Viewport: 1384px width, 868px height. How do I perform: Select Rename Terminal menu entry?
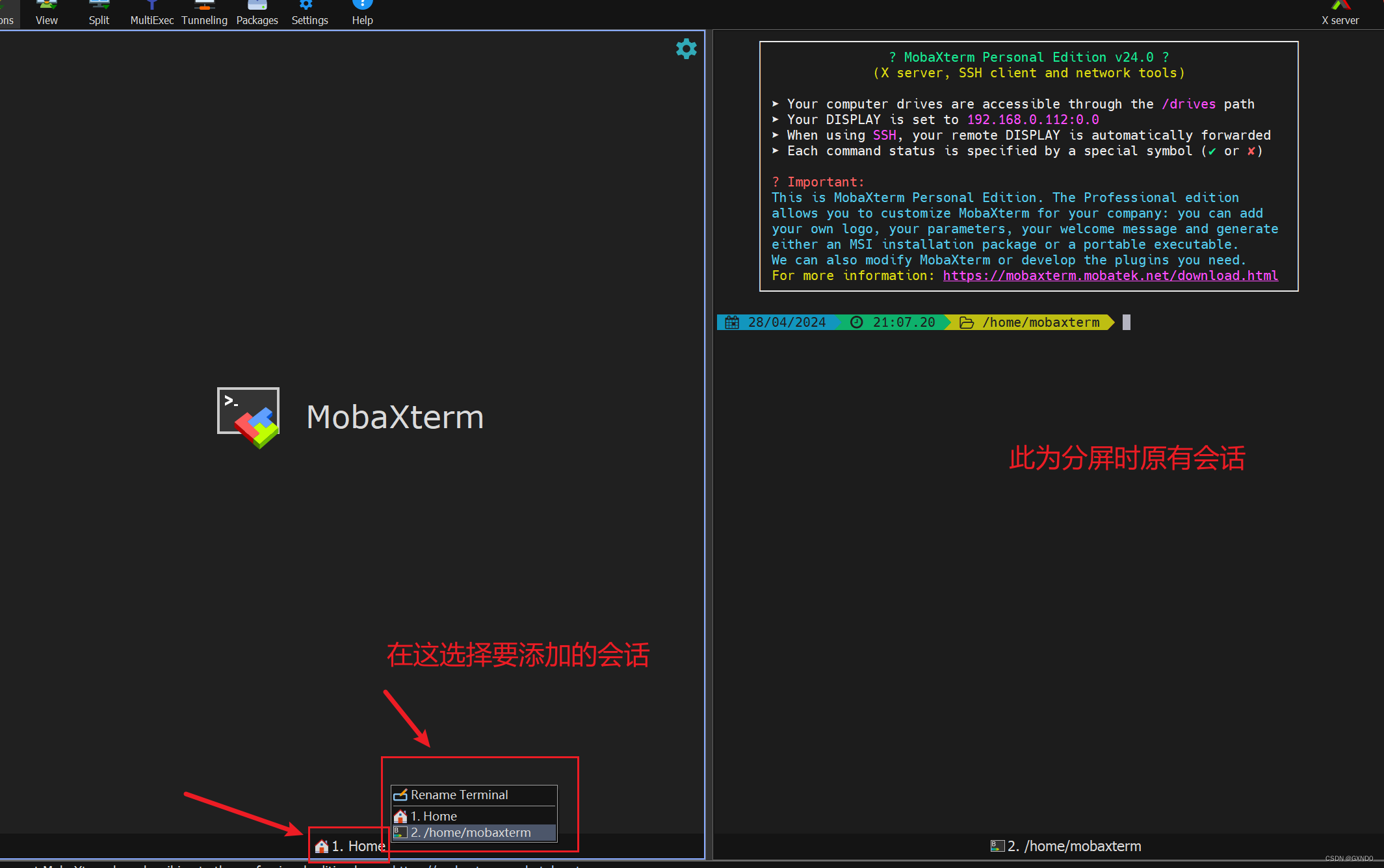[x=459, y=795]
